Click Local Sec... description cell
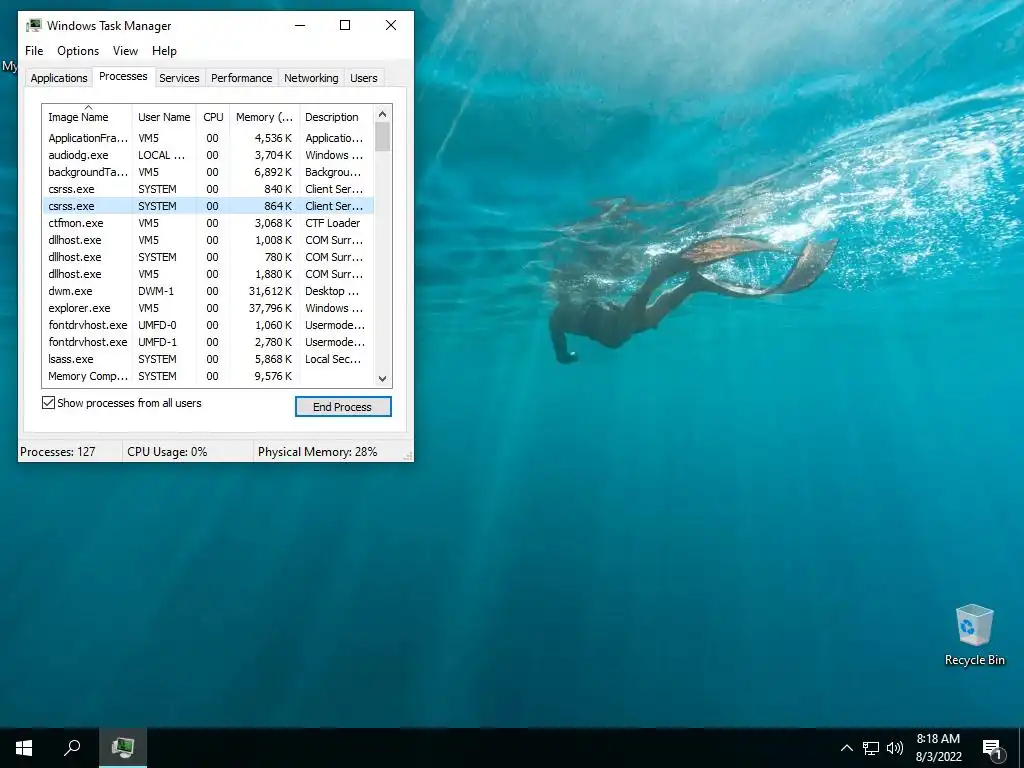The height and width of the screenshot is (768, 1024). [333, 359]
